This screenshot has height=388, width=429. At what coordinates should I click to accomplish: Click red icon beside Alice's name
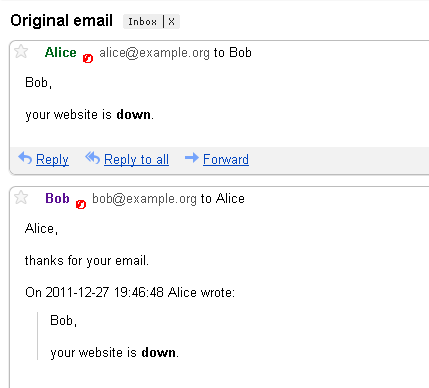tap(88, 58)
